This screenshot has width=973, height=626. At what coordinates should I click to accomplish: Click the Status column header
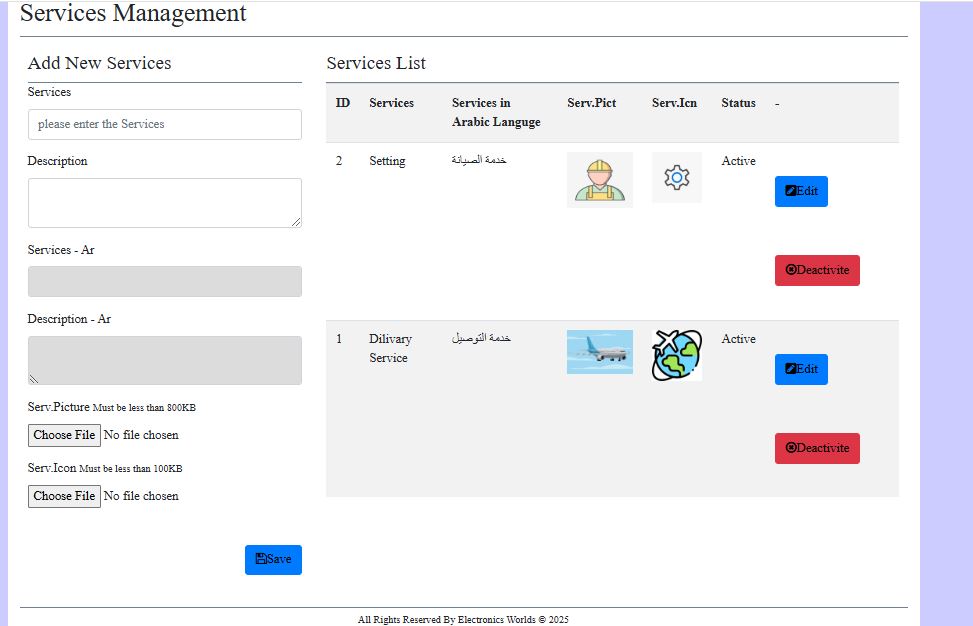coord(738,103)
